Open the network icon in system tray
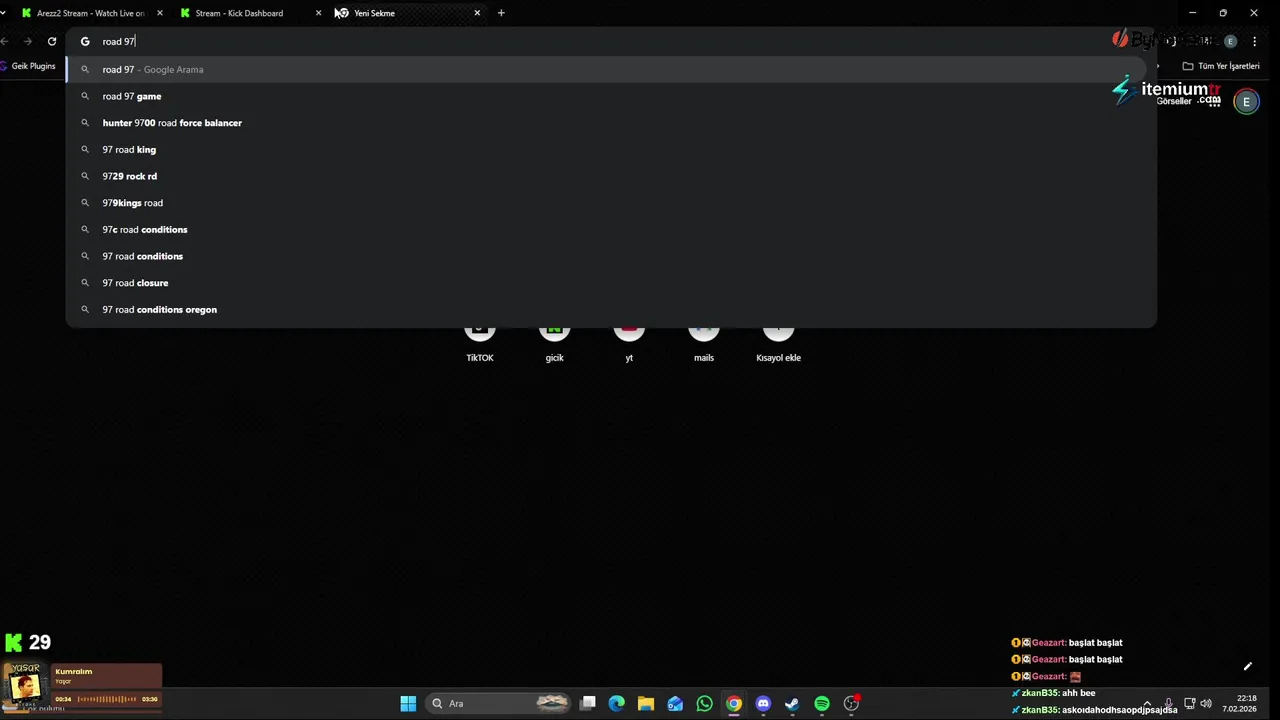 pos(1190,703)
